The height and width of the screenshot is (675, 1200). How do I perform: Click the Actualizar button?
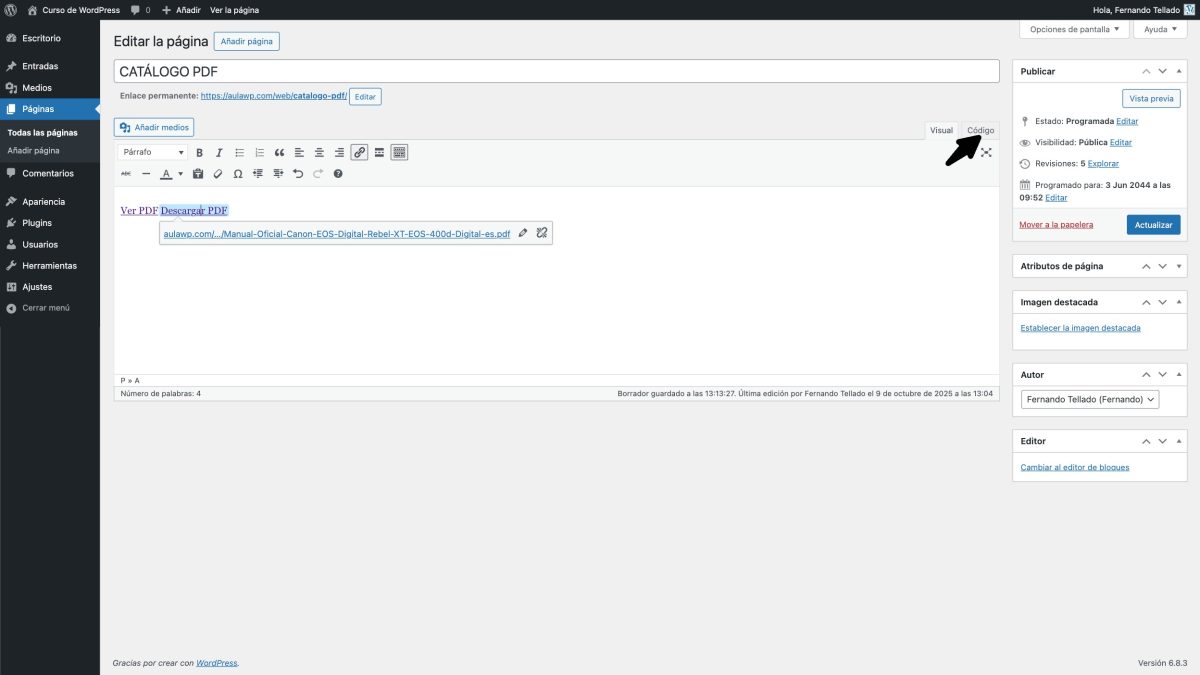[1153, 225]
